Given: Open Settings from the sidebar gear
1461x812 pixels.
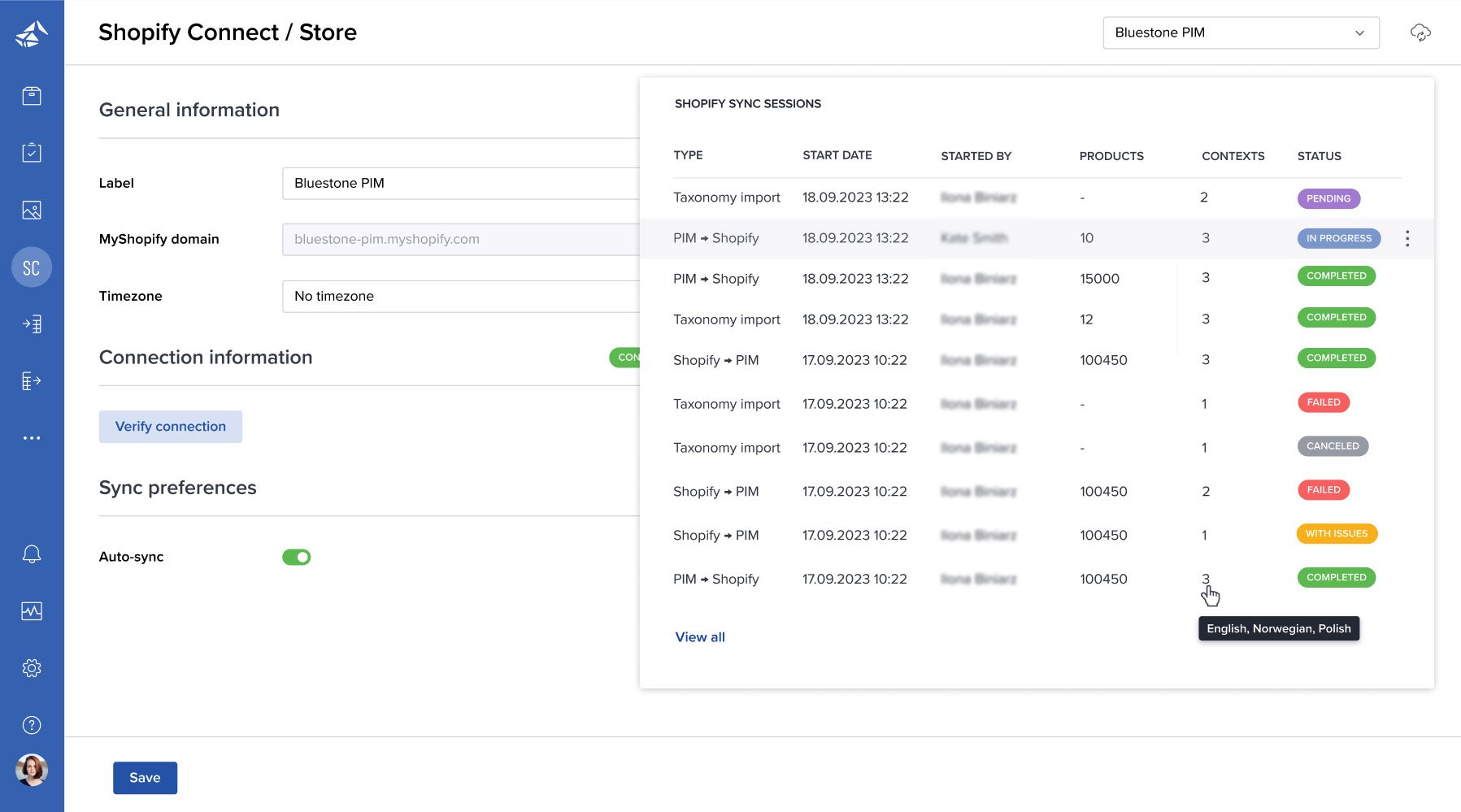Looking at the screenshot, I should point(32,667).
